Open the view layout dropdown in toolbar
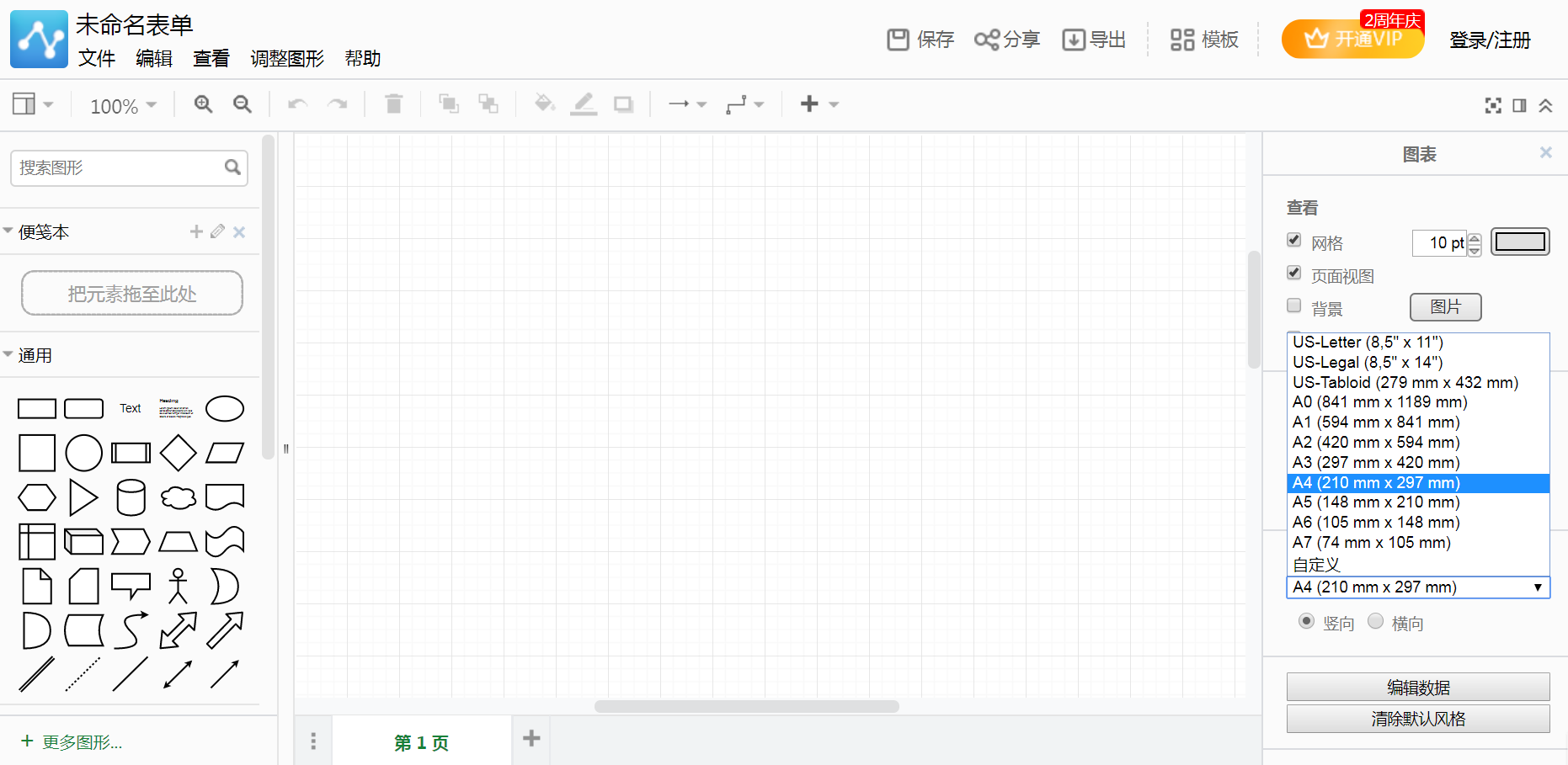The height and width of the screenshot is (765, 1568). point(33,104)
